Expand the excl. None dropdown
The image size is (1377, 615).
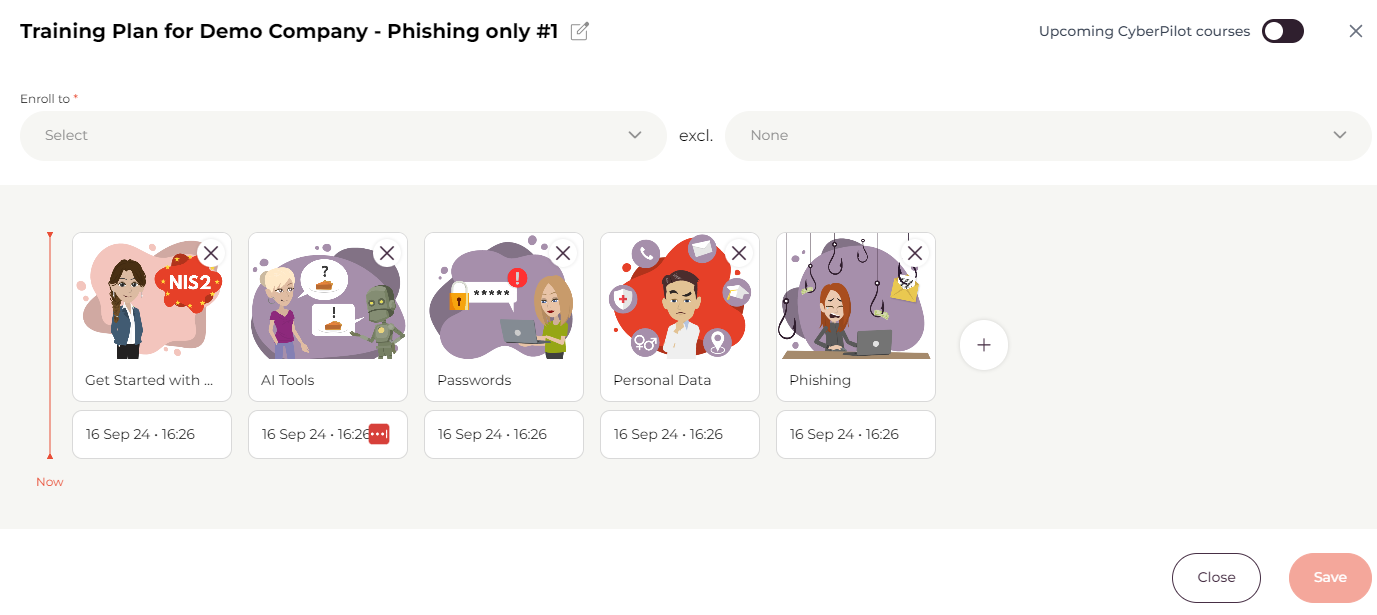pyautogui.click(x=1047, y=135)
